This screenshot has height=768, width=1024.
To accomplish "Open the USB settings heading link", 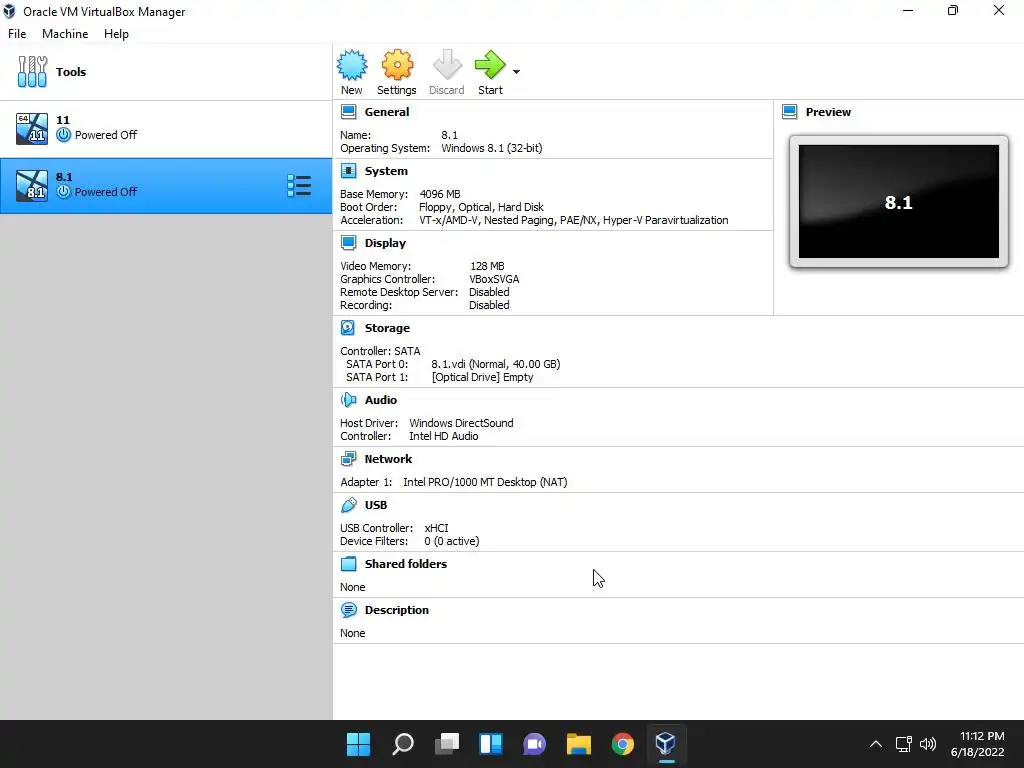I will pos(376,505).
